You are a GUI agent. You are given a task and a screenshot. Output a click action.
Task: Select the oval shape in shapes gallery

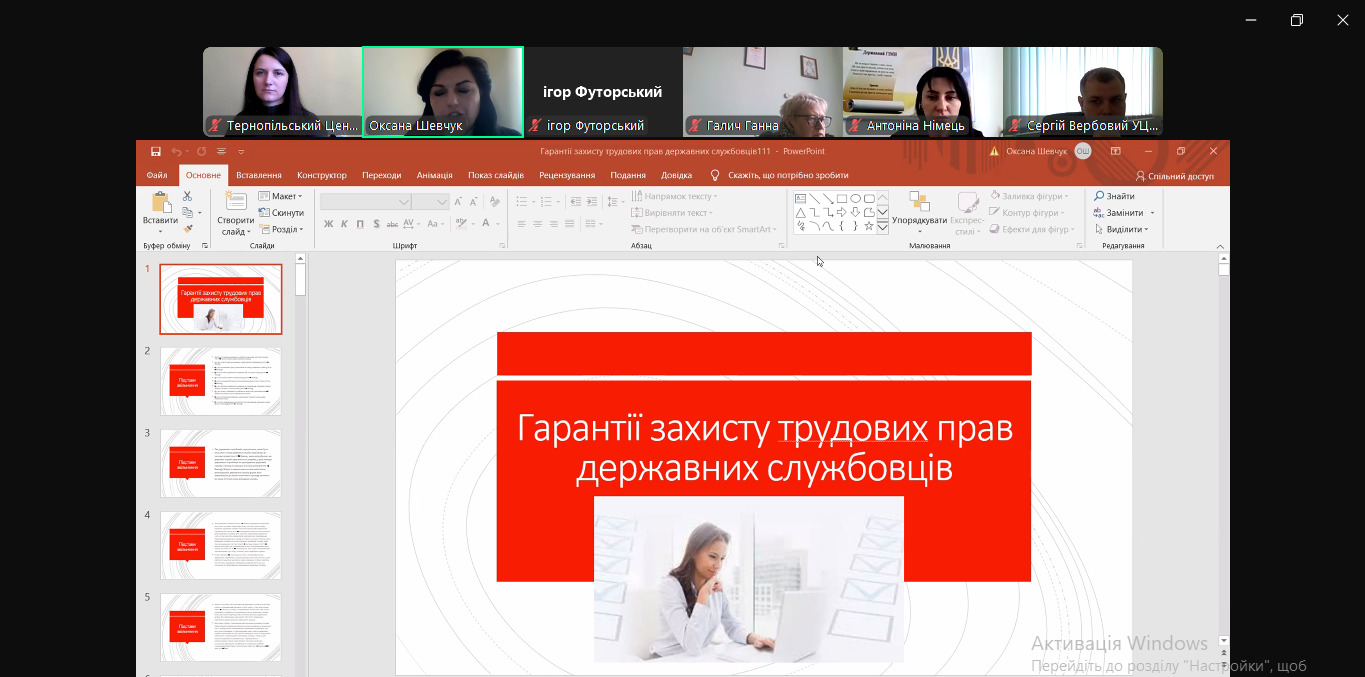[x=856, y=198]
